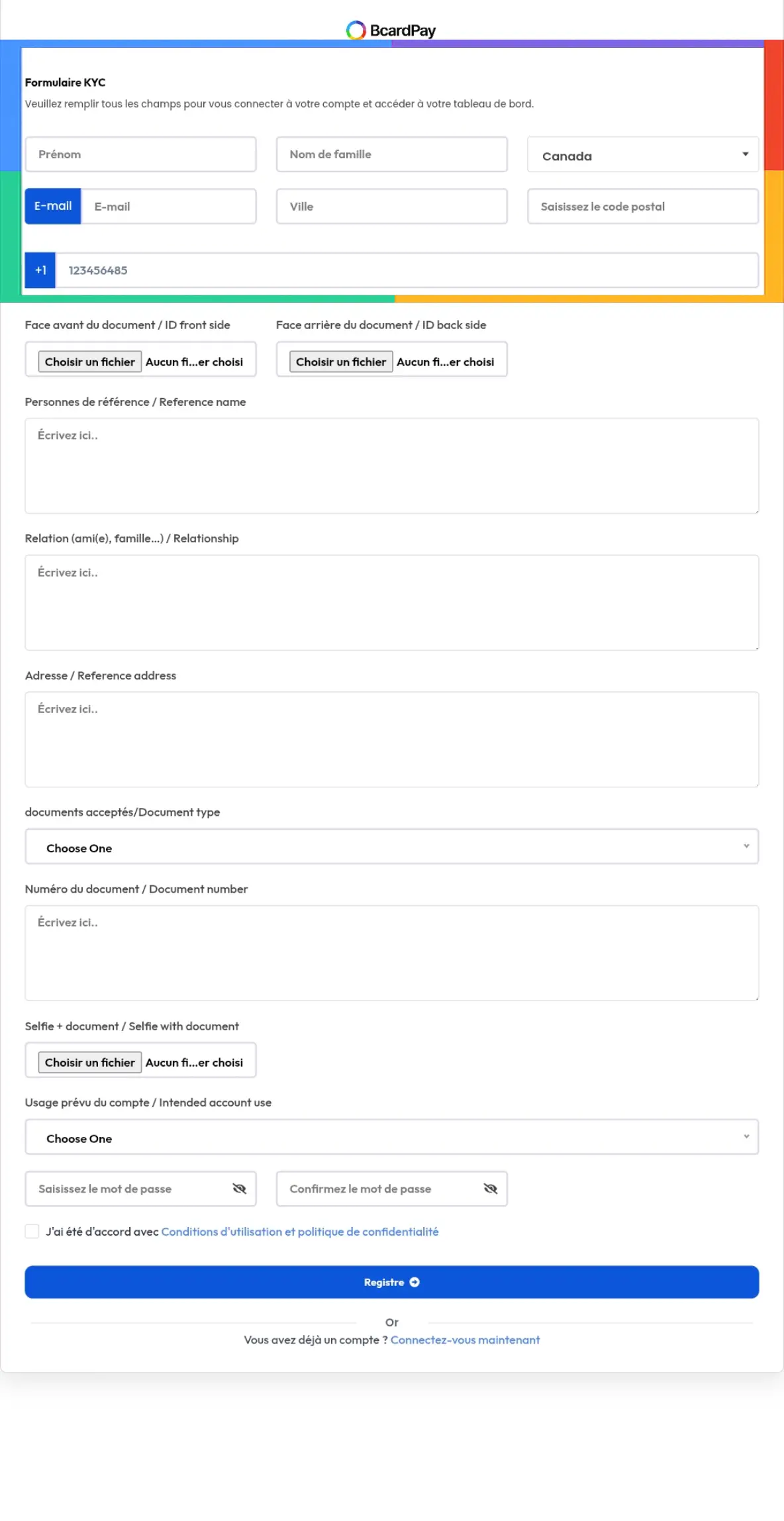Open the Canada country dropdown
Viewport: 784px width, 1521px height.
click(x=642, y=156)
